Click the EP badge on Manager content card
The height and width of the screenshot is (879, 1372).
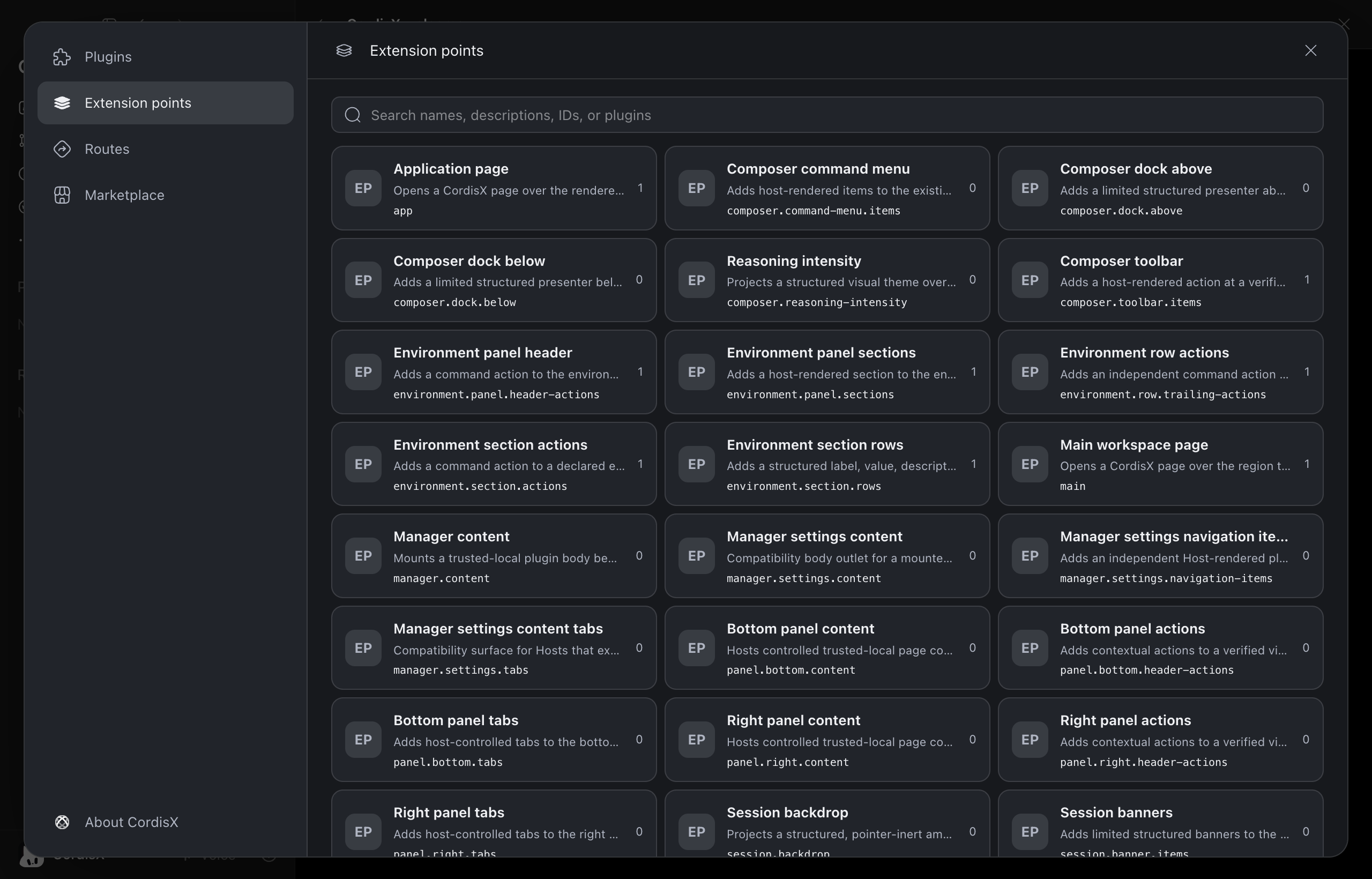click(x=363, y=556)
